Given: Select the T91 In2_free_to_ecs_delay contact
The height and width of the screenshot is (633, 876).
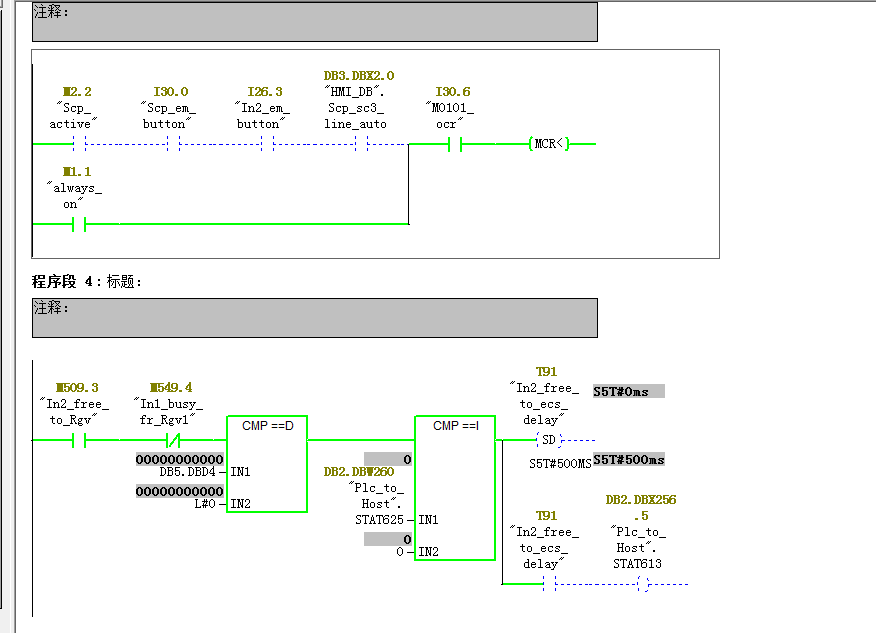Looking at the screenshot, I should (x=549, y=584).
